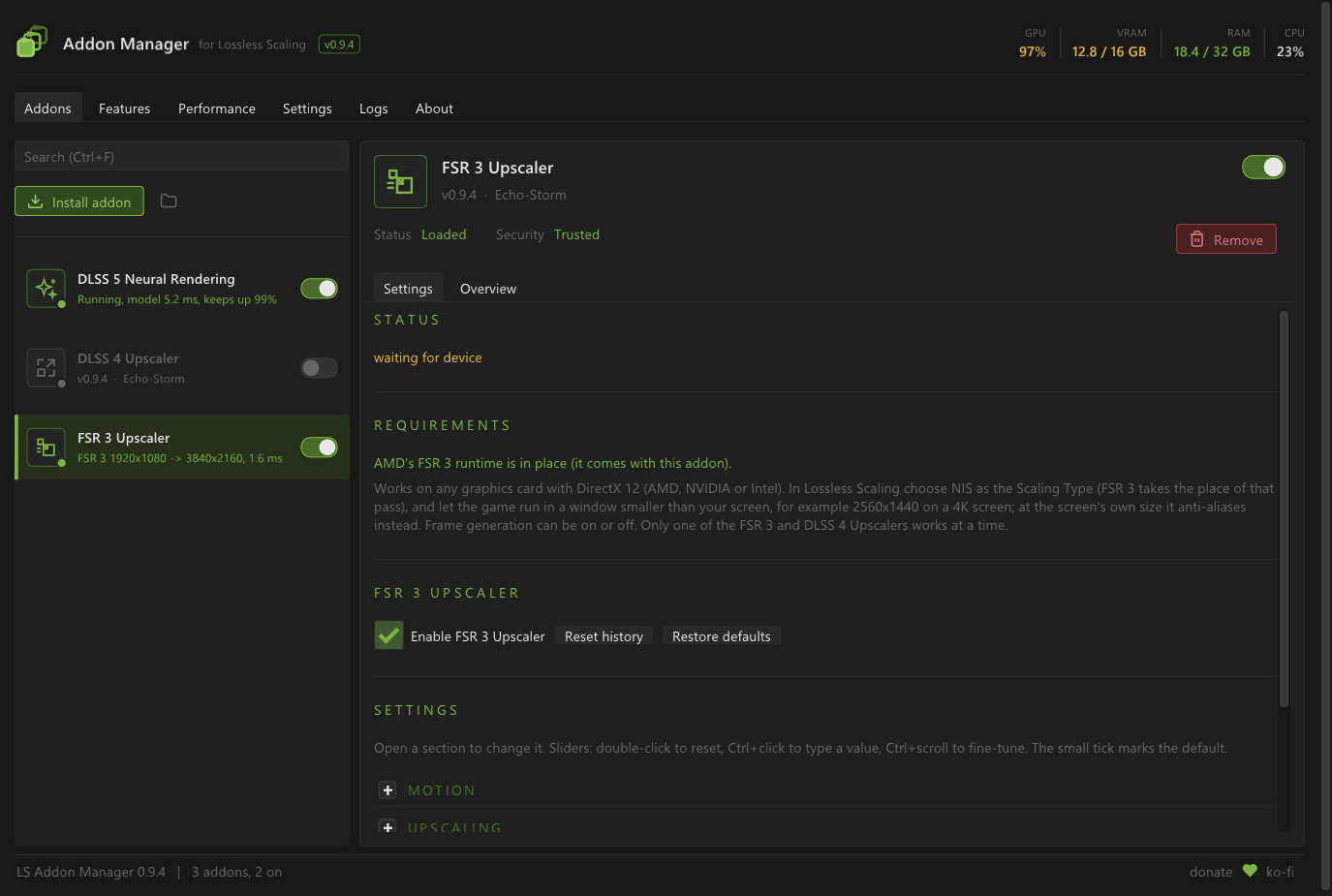Uncheck the Enable FSR 3 Upscaler checkbox

tap(388, 635)
